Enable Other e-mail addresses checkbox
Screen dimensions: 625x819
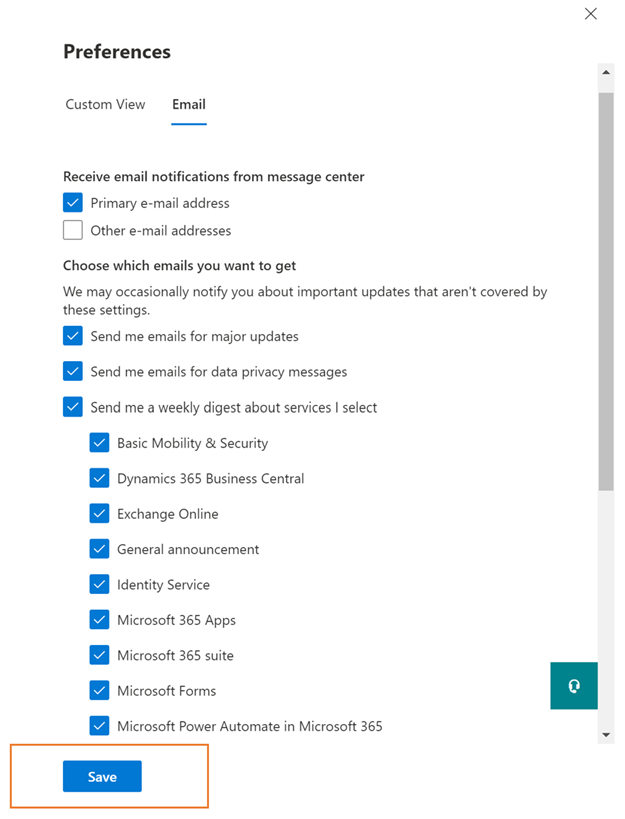point(73,230)
